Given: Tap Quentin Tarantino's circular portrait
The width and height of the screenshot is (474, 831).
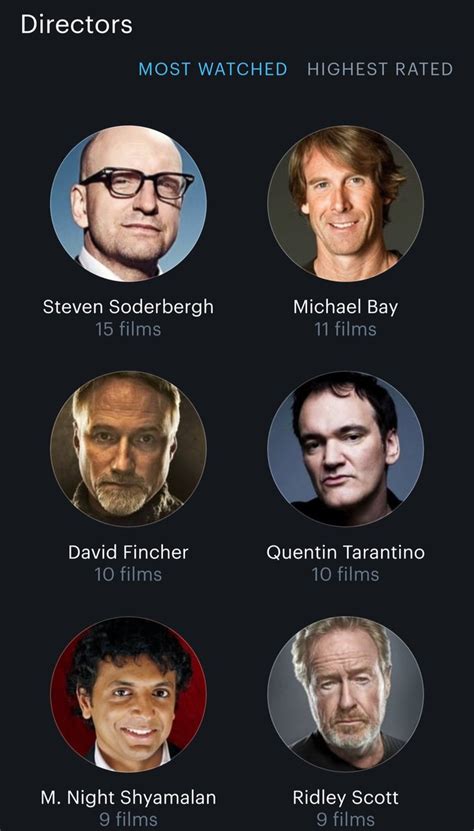Looking at the screenshot, I should point(345,448).
